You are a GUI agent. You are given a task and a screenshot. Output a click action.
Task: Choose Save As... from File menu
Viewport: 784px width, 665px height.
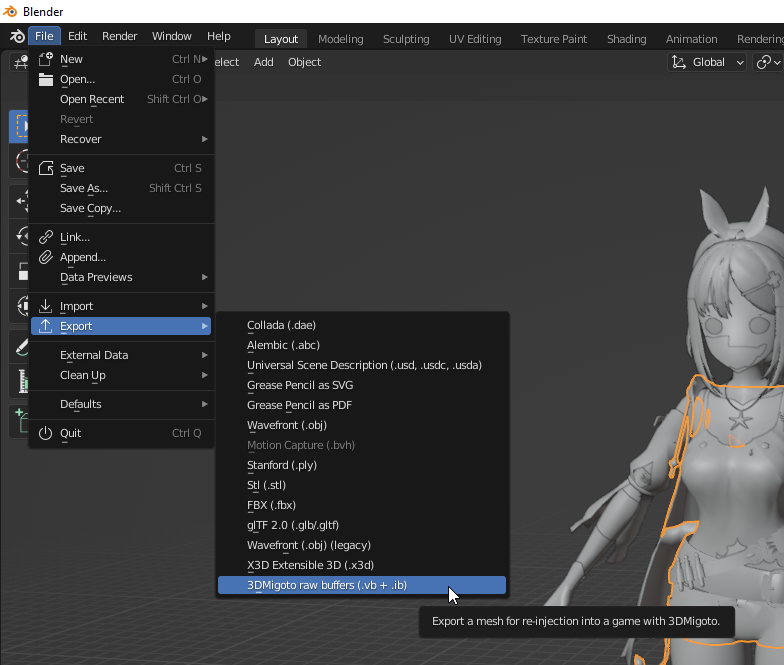[121, 188]
